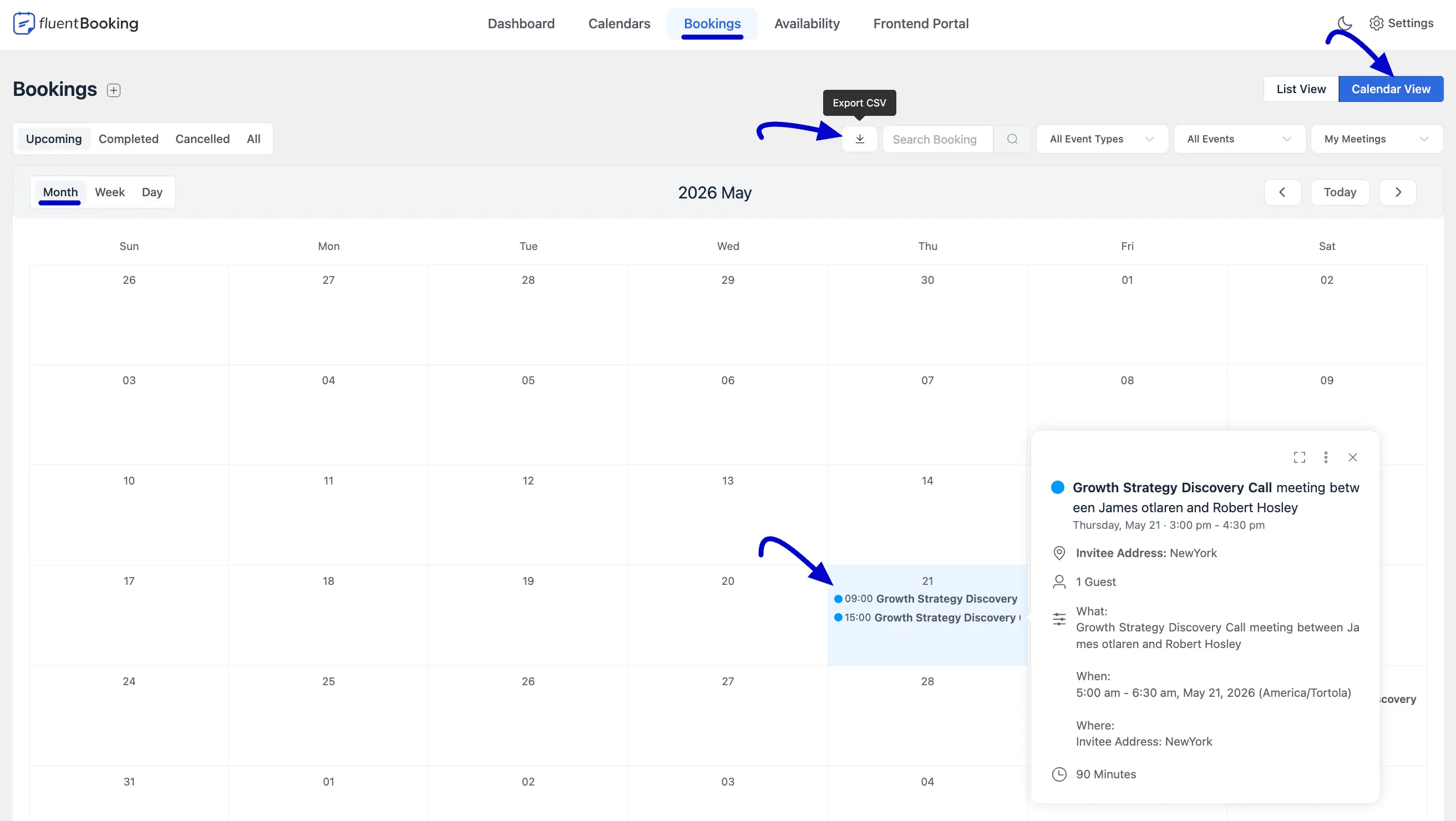1456x821 pixels.
Task: Go to next month arrow
Action: click(1398, 192)
